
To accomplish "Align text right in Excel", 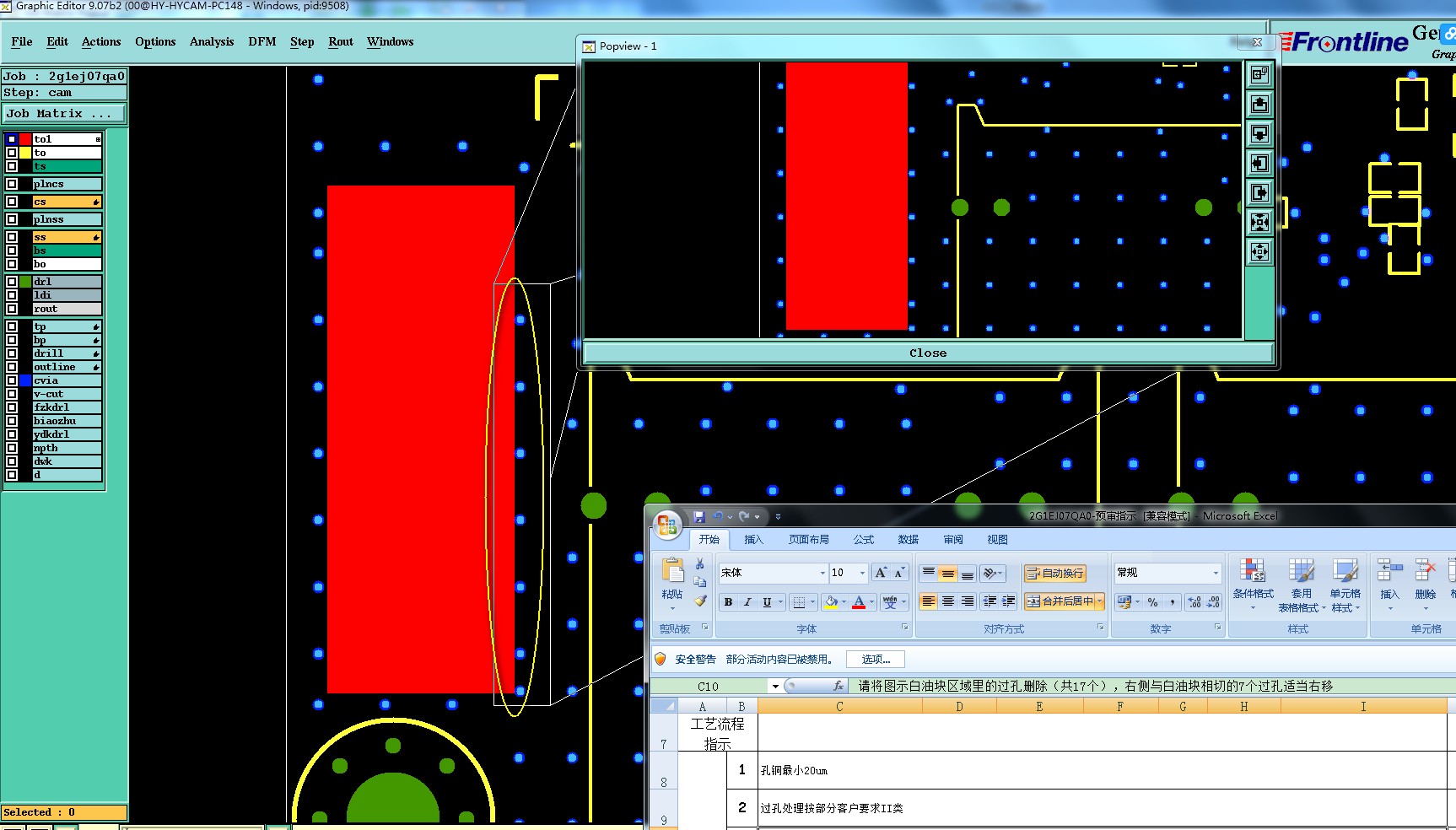I will tap(968, 601).
